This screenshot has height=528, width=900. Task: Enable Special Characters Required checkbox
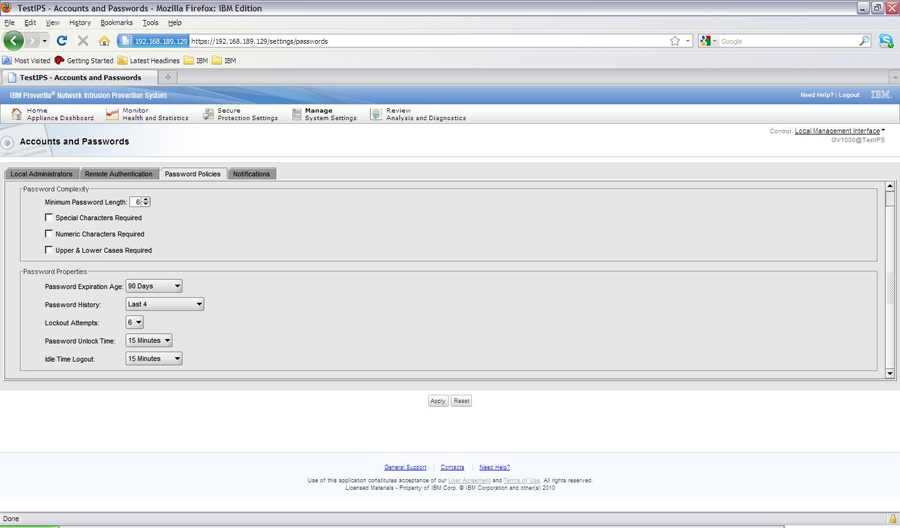pyautogui.click(x=49, y=218)
